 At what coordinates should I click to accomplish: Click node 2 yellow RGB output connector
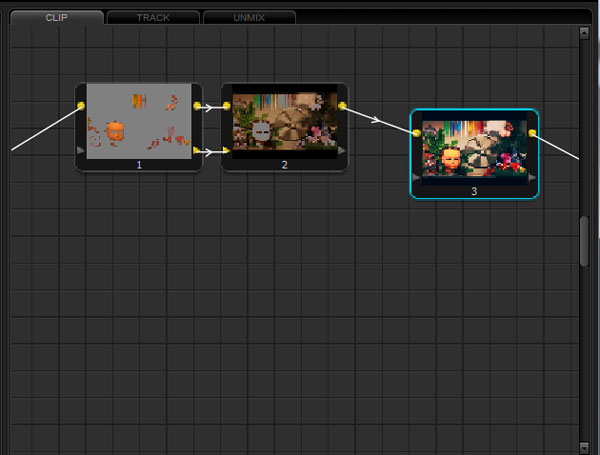point(342,106)
